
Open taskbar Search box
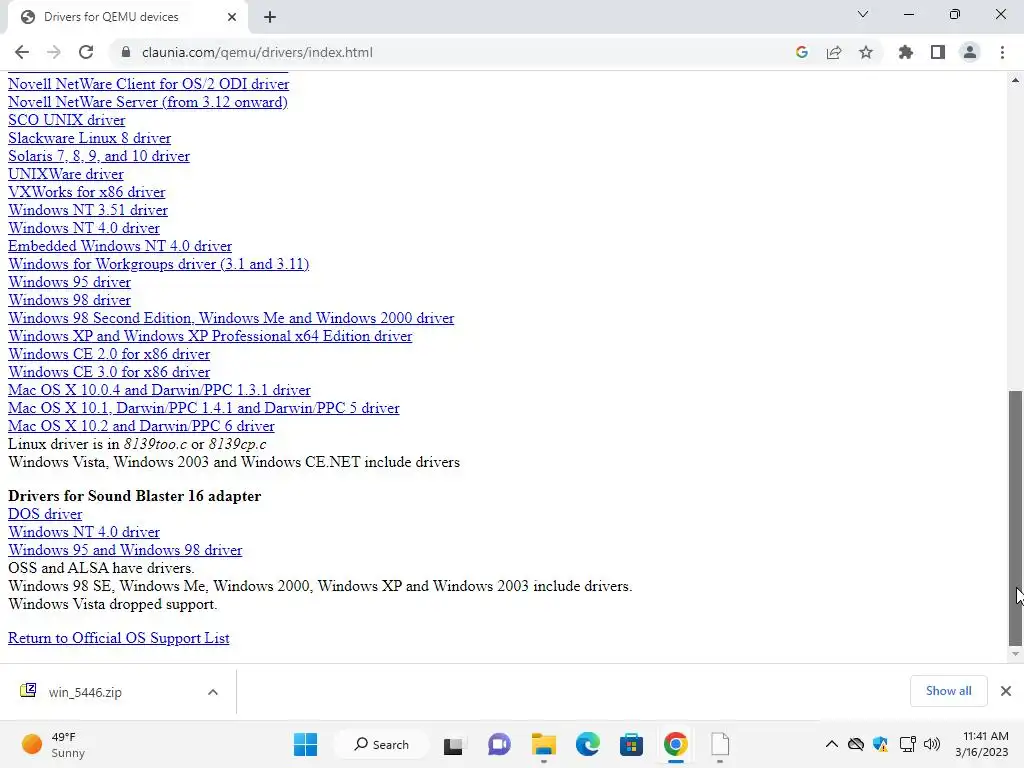click(x=381, y=744)
